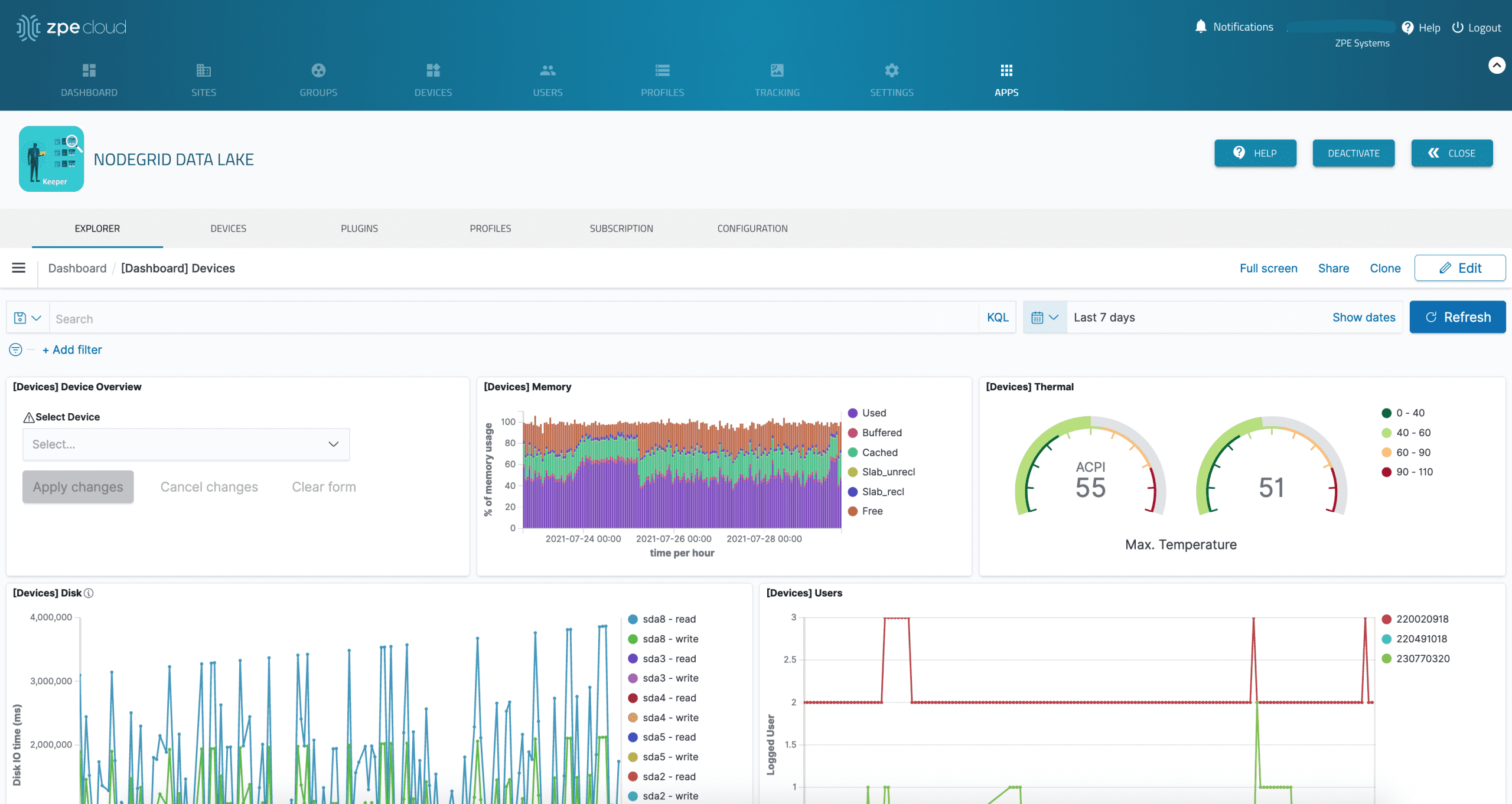The width and height of the screenshot is (1512, 804).
Task: Expand the Select Device dropdown
Action: [x=186, y=443]
